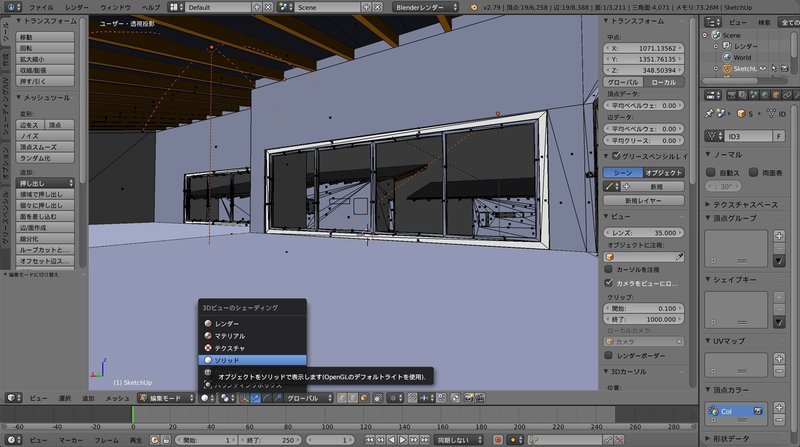Click play animation forward button

pyautogui.click(x=403, y=440)
